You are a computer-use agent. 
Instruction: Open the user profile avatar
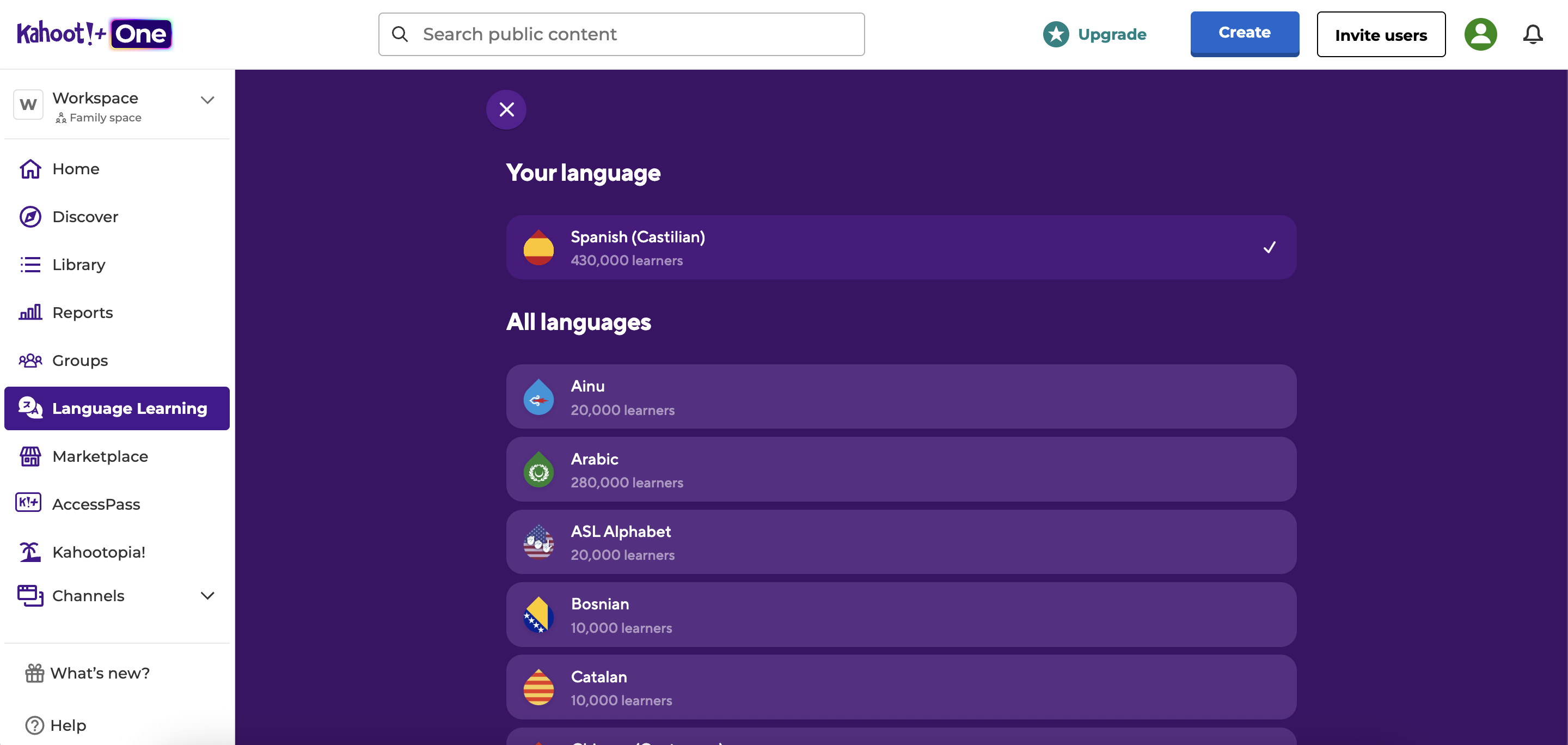(x=1480, y=34)
